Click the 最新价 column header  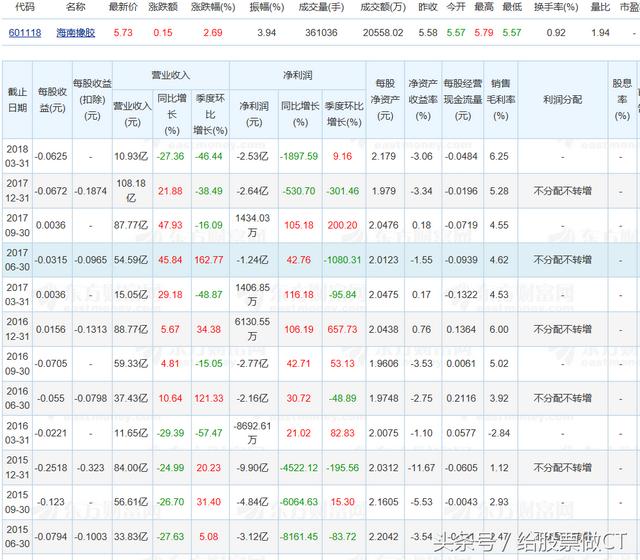123,7
